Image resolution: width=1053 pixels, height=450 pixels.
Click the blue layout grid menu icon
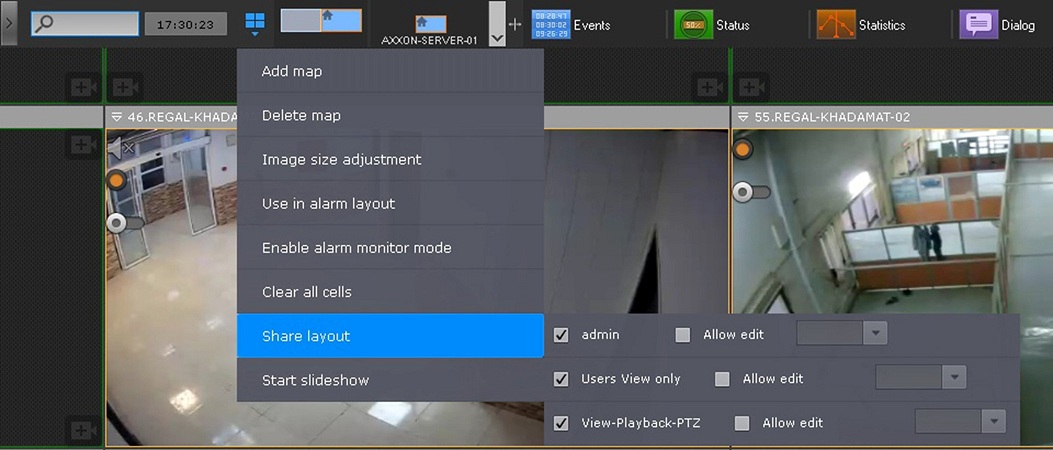coord(256,23)
